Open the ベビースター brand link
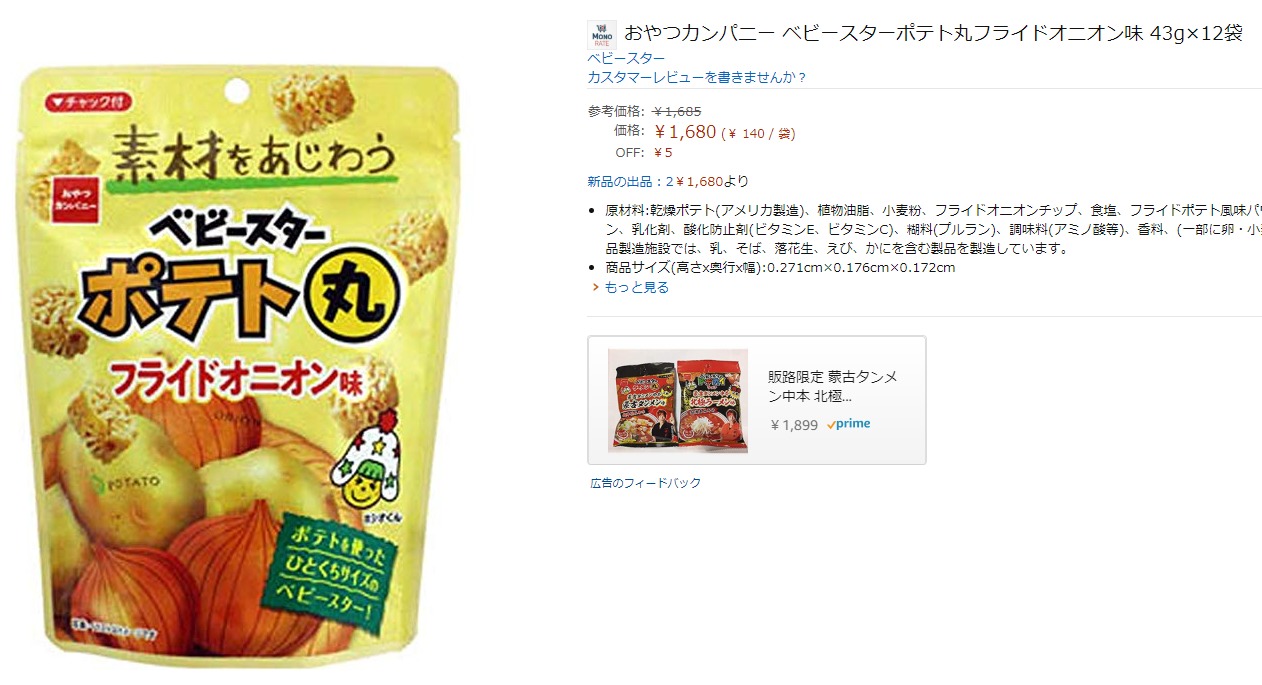The height and width of the screenshot is (685, 1262). (626, 58)
